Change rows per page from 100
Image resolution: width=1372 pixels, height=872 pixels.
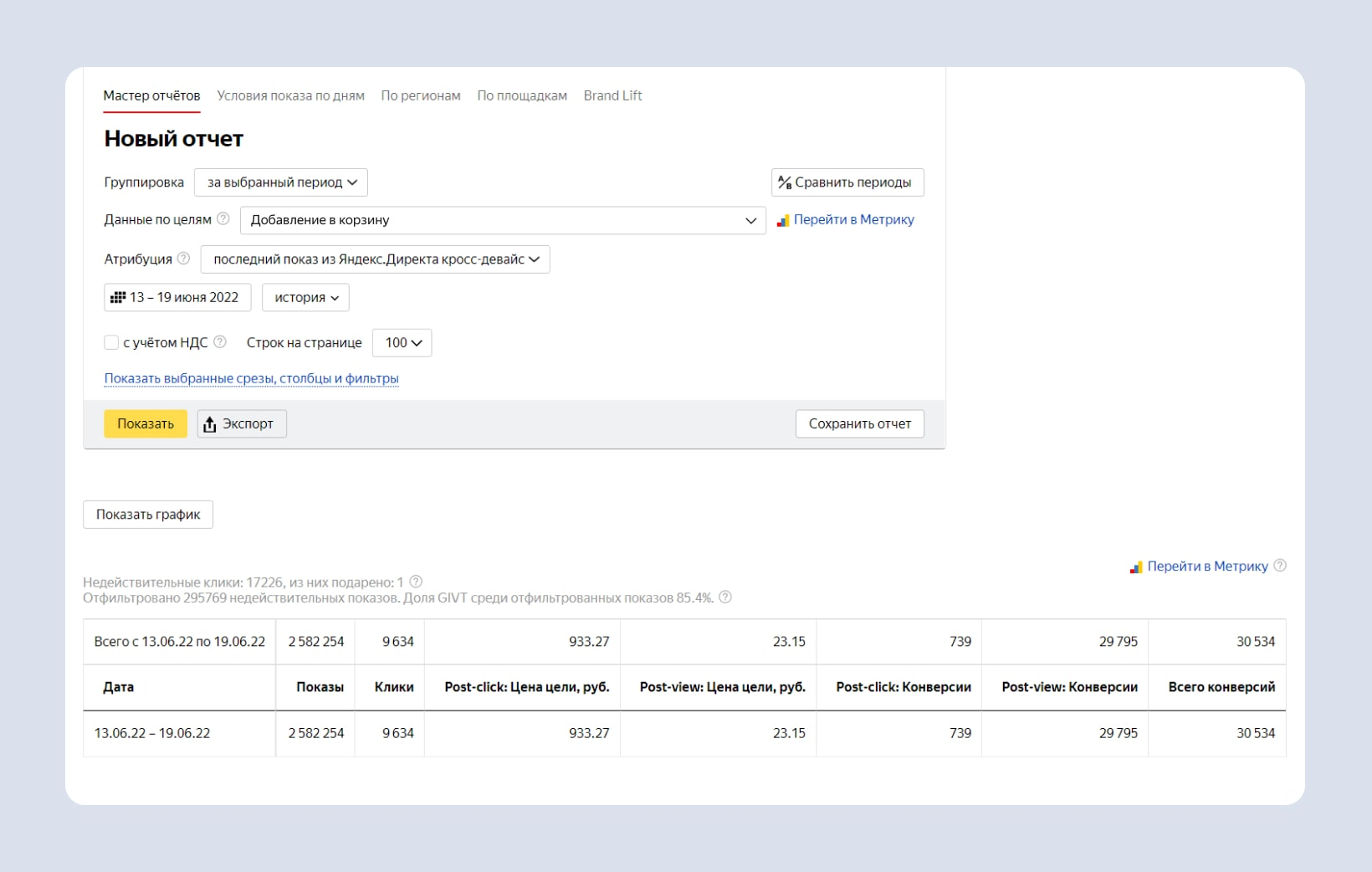[x=402, y=343]
